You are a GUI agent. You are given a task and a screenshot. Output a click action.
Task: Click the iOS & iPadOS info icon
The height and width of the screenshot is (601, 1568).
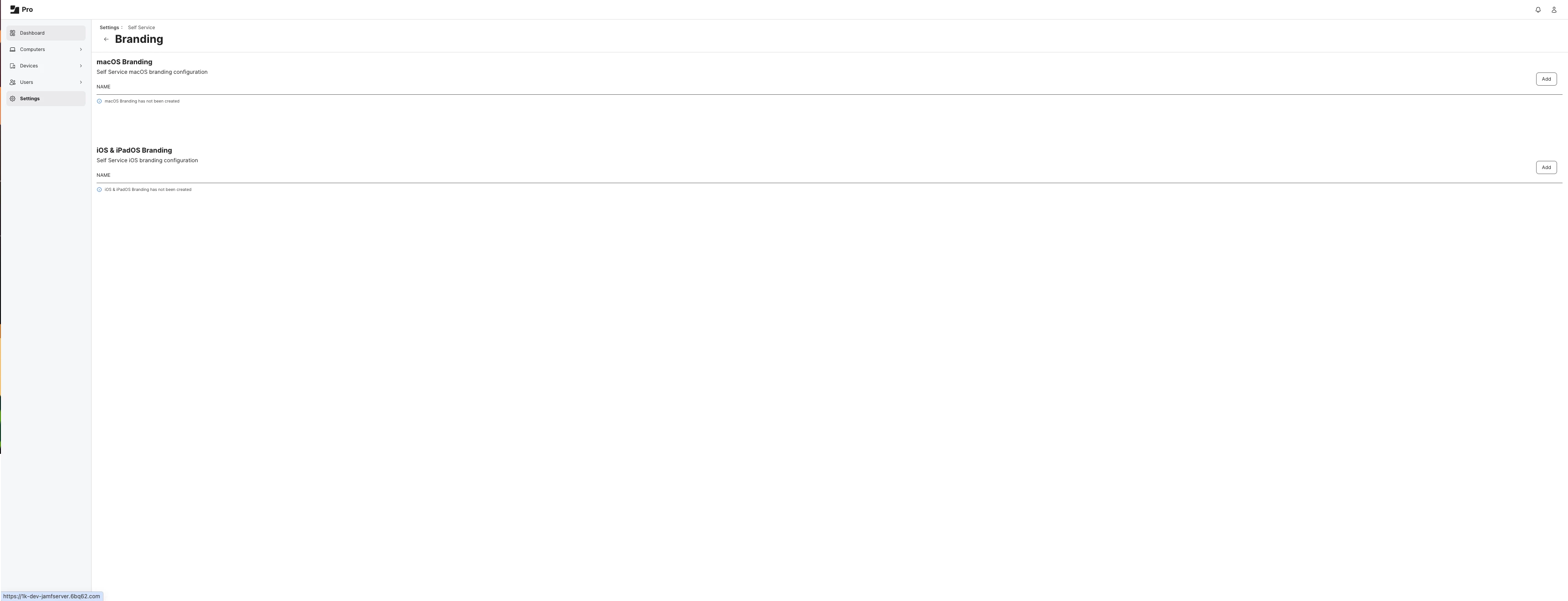coord(99,190)
